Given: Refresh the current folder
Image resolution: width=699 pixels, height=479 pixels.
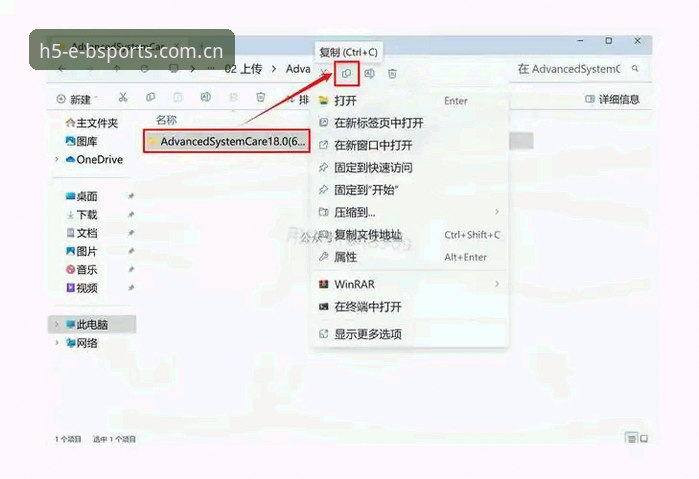Looking at the screenshot, I should (144, 69).
